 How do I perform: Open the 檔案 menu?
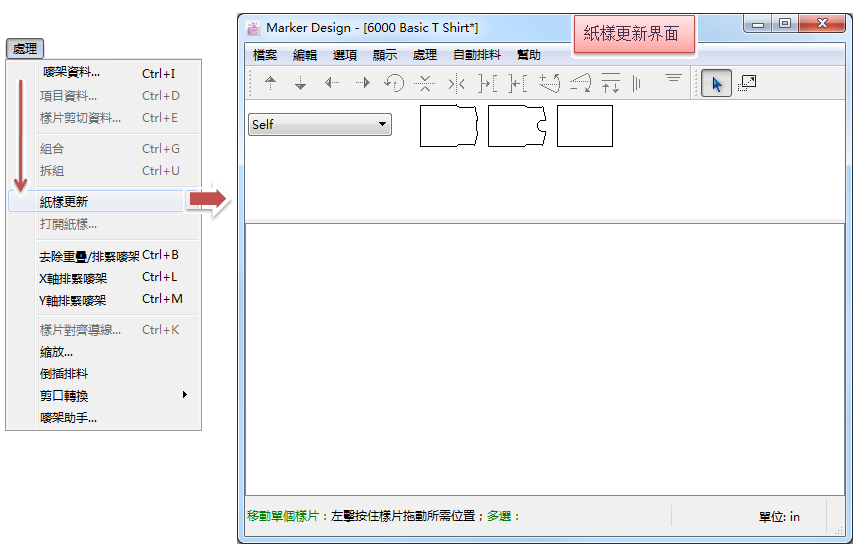[265, 55]
